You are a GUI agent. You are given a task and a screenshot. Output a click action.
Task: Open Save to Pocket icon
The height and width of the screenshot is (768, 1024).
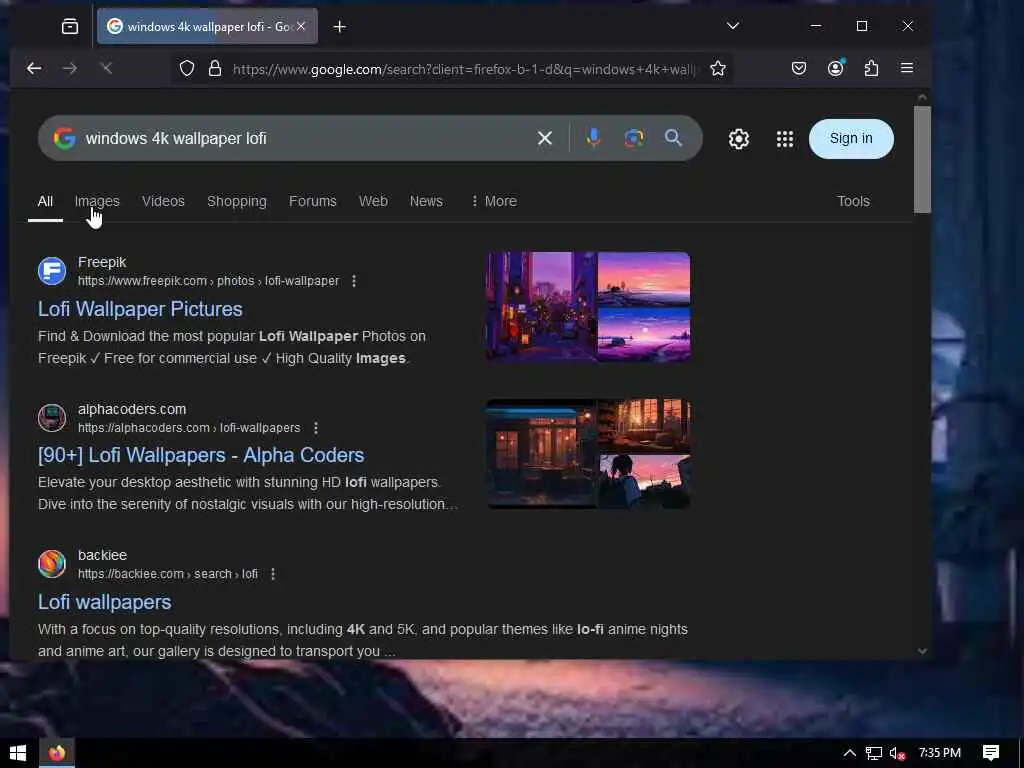click(x=799, y=68)
